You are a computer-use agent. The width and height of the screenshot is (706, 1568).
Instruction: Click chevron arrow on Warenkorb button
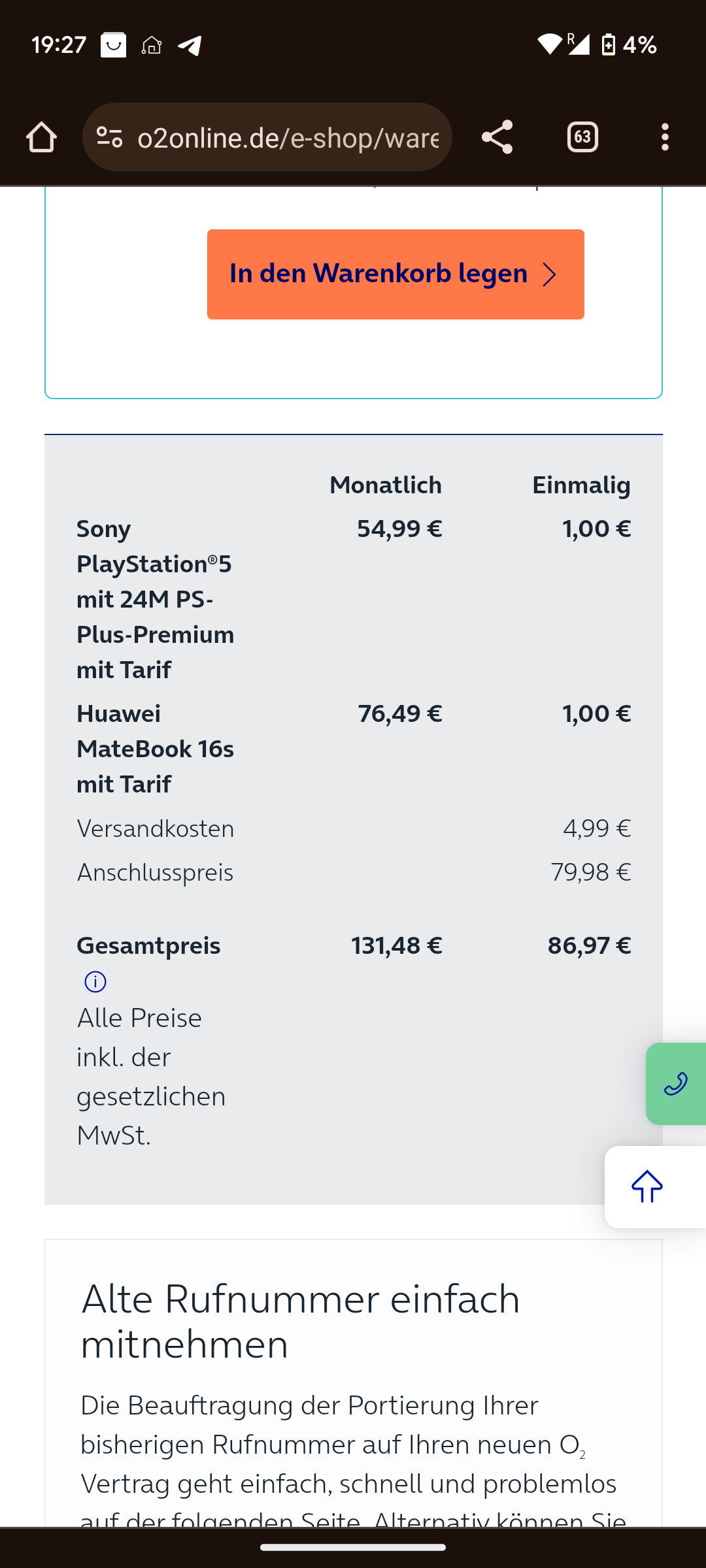click(550, 274)
